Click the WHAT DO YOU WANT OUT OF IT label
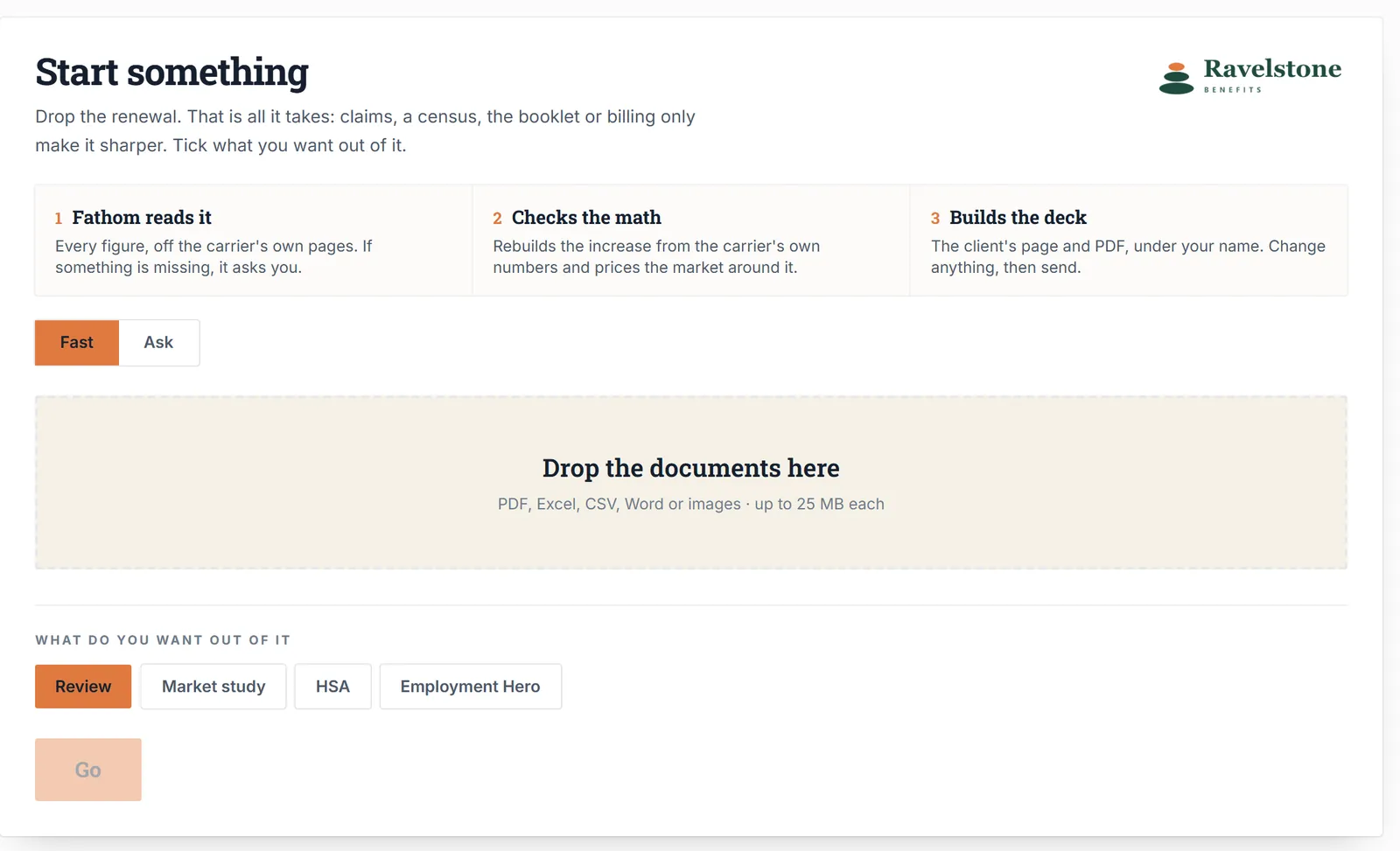This screenshot has height=851, width=1400. coord(163,640)
